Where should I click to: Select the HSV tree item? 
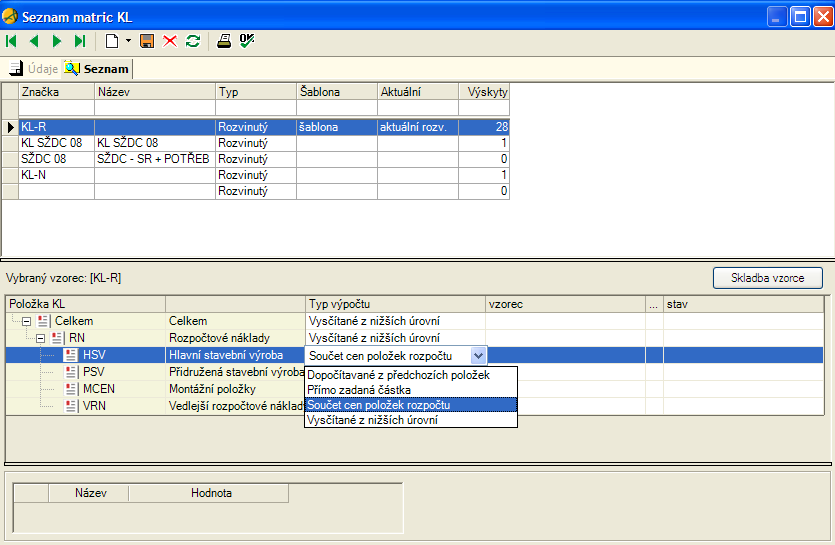pyautogui.click(x=94, y=355)
